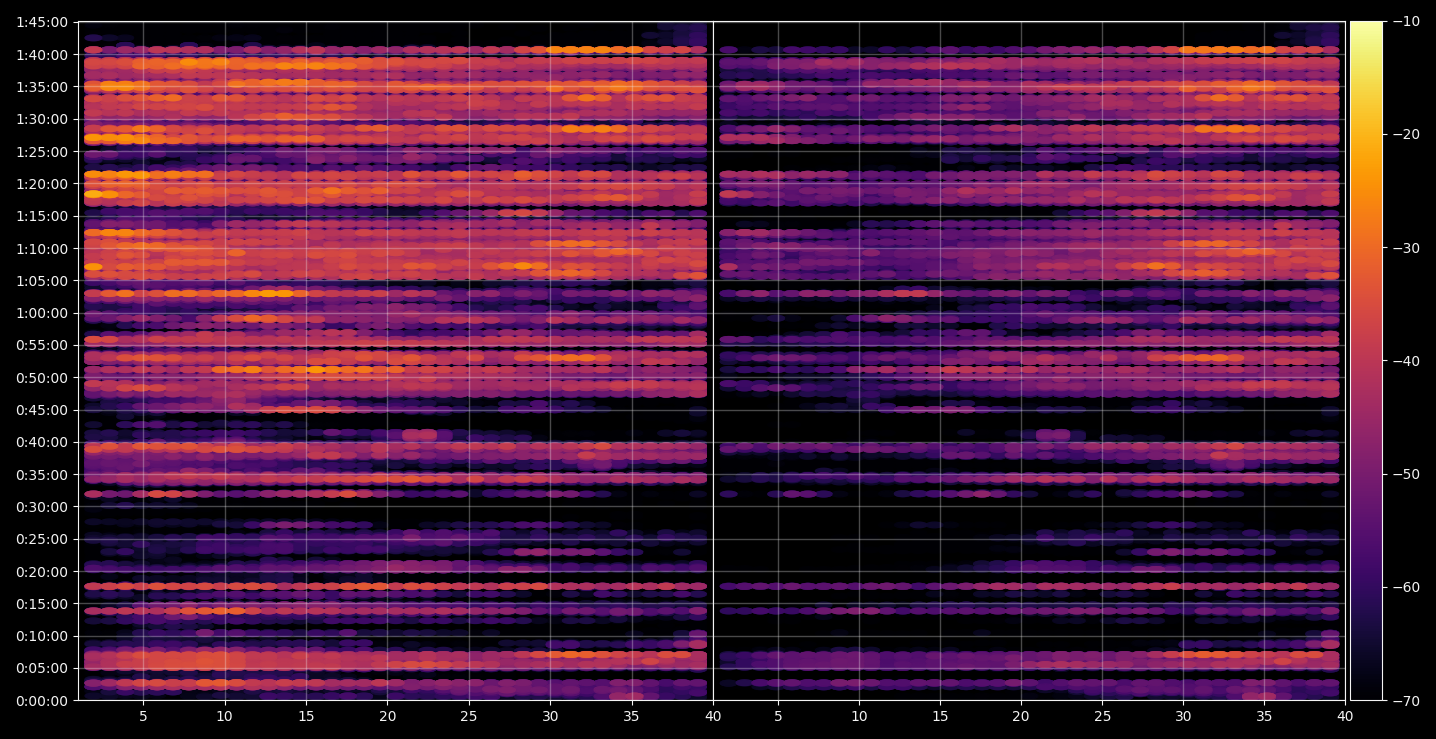Select the −40 colorbar tick label
1436x739 pixels.
pyautogui.click(x=1406, y=361)
